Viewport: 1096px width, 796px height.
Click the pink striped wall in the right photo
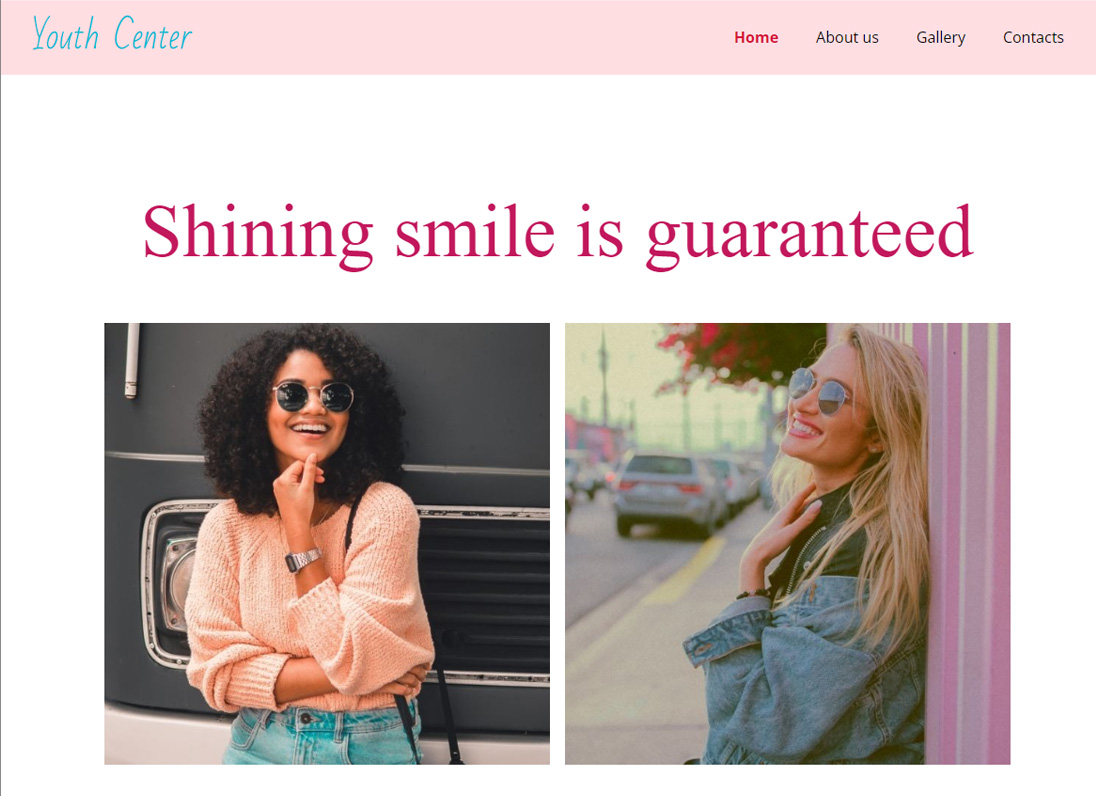(968, 544)
